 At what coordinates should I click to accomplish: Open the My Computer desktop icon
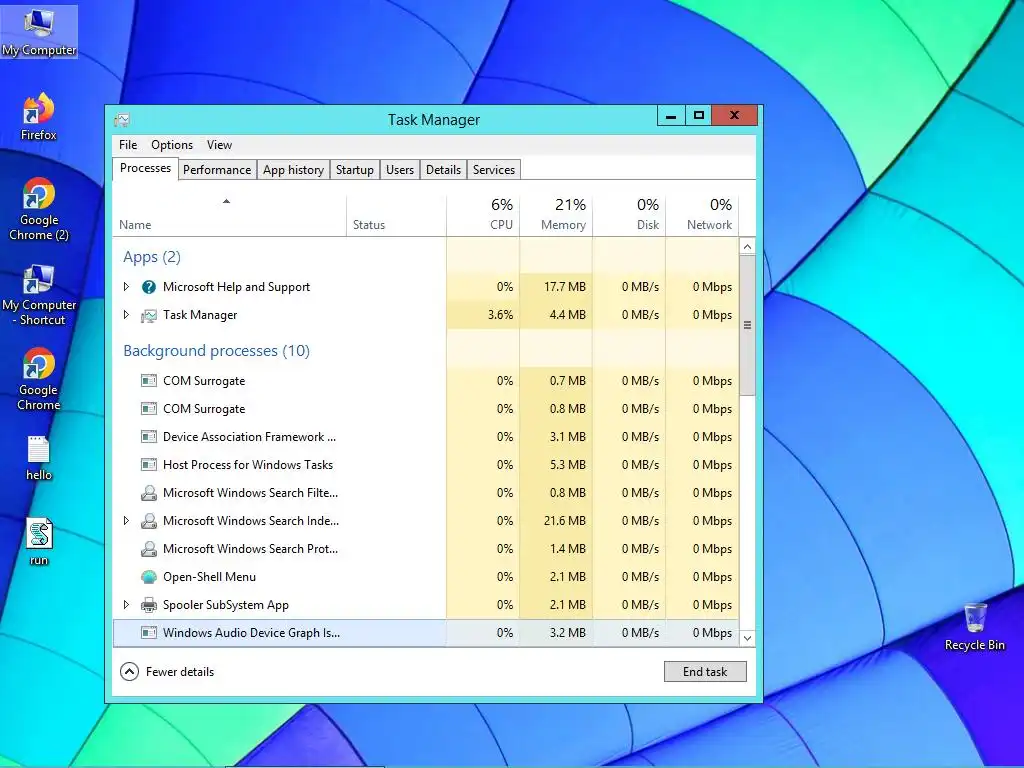point(39,31)
